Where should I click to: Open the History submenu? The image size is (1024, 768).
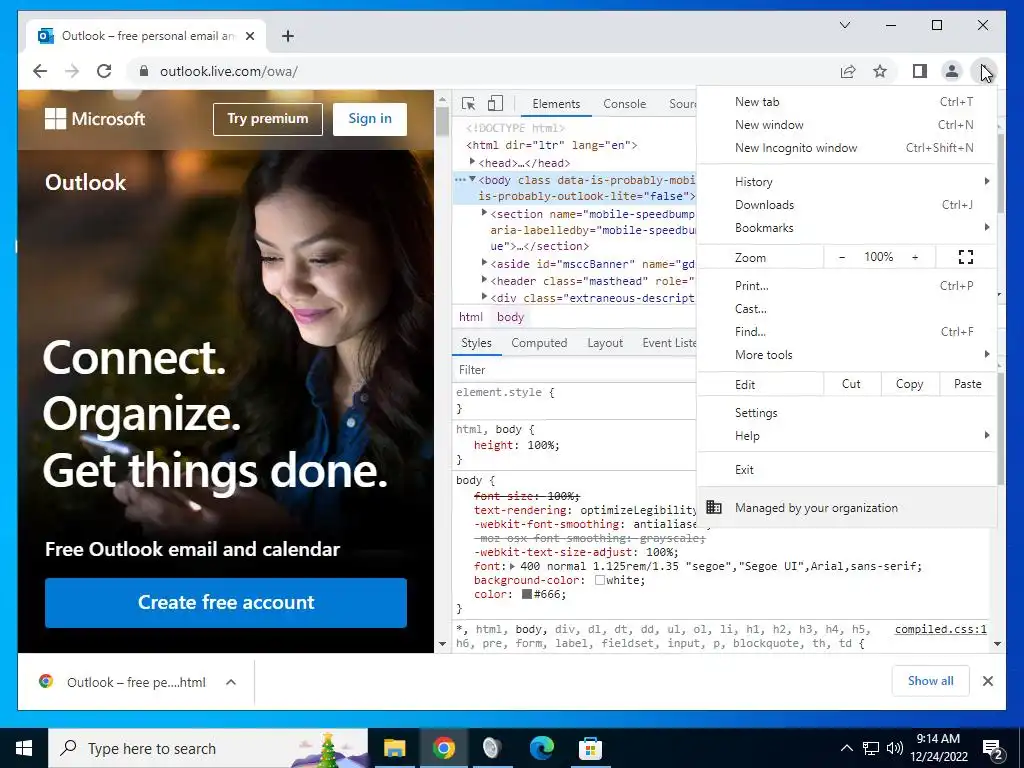847,182
